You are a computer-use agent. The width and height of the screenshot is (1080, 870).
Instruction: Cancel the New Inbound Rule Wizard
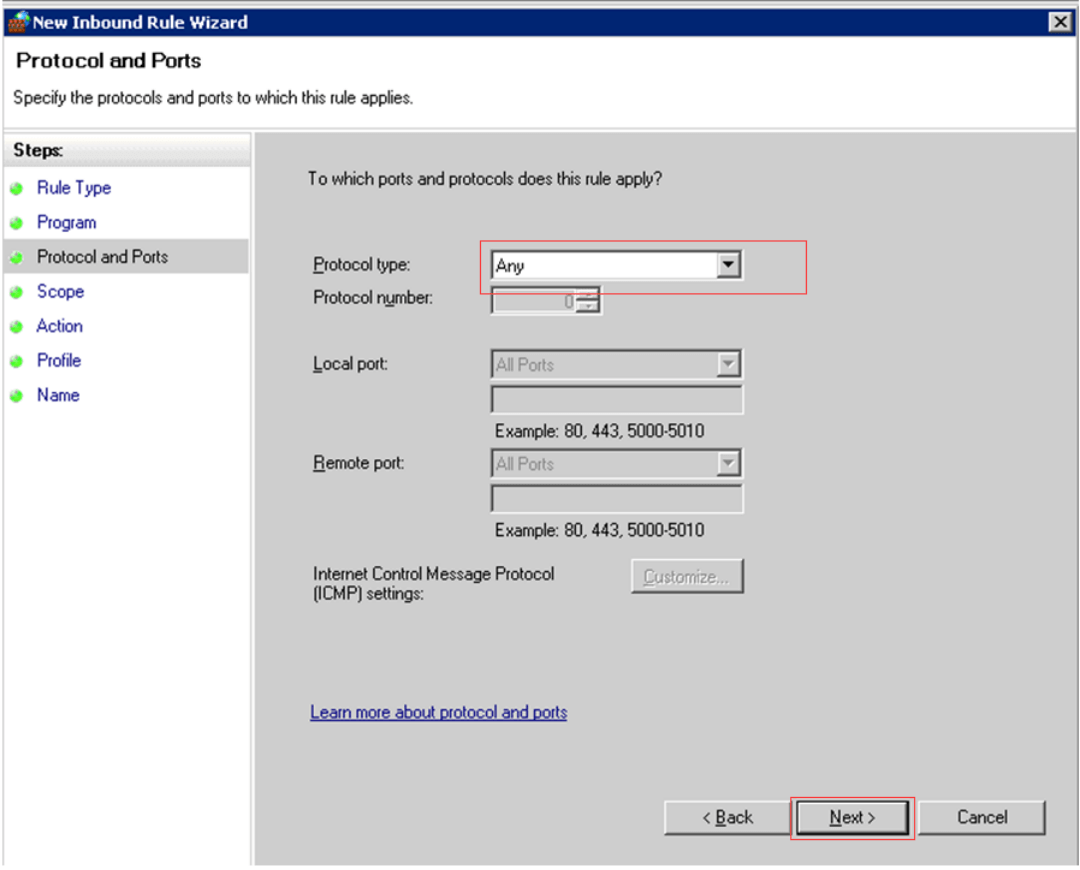[981, 817]
